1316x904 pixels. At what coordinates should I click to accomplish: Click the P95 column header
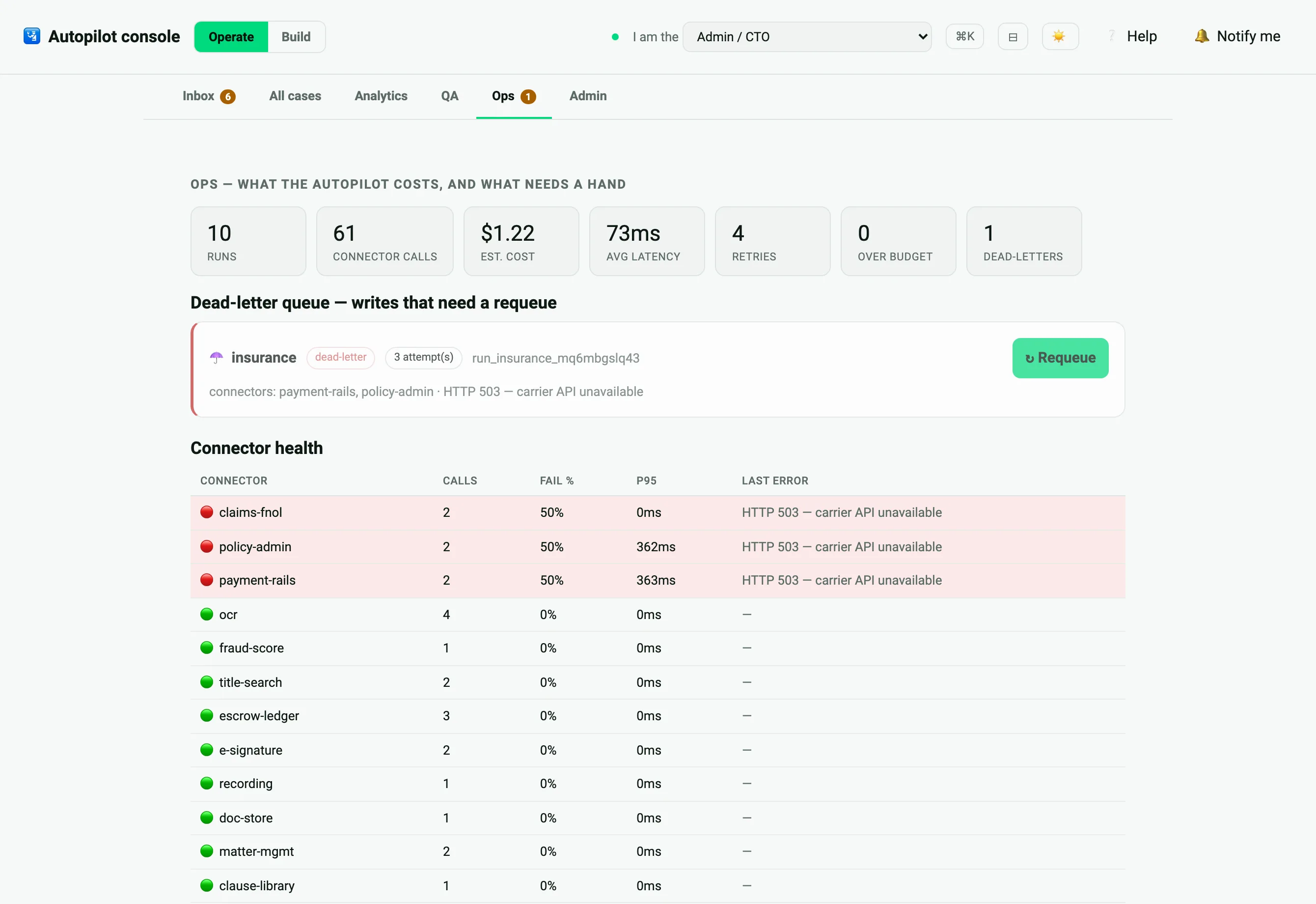tap(646, 480)
